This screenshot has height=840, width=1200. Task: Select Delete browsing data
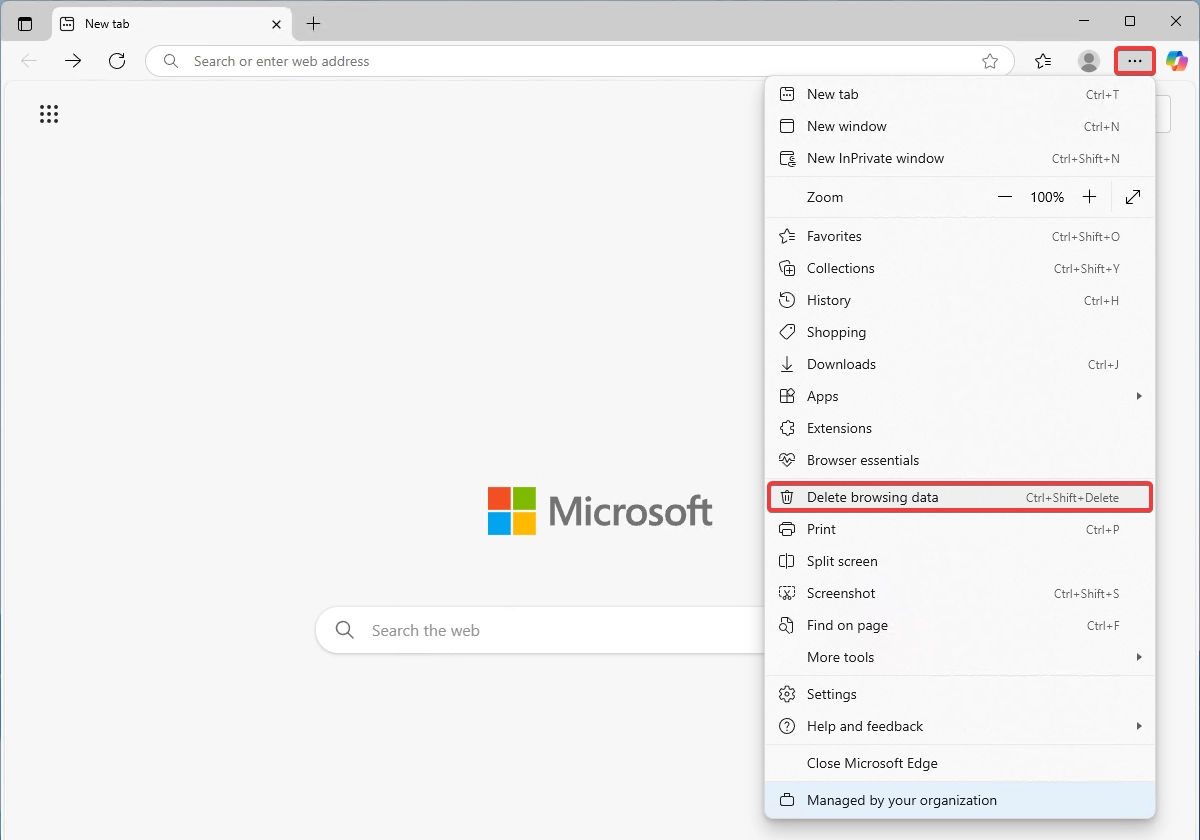(x=960, y=497)
